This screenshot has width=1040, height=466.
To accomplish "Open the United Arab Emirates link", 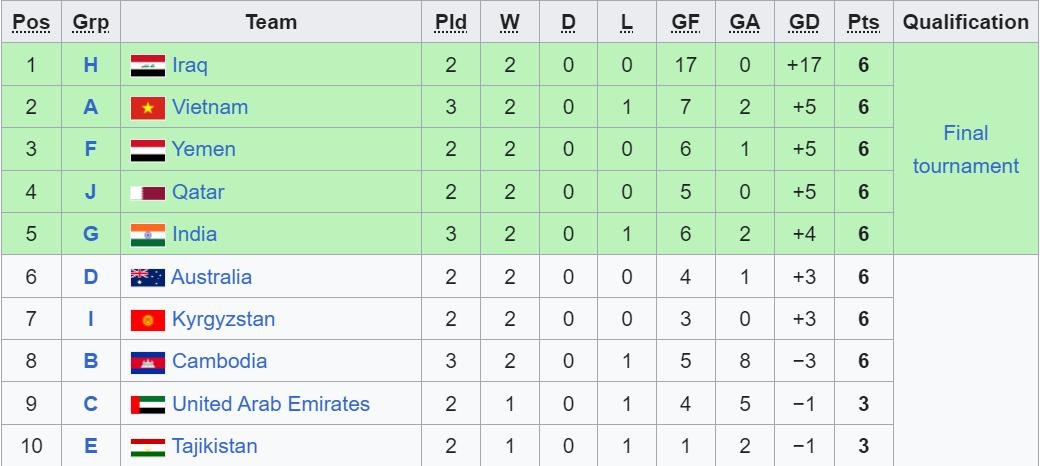I will [270, 404].
